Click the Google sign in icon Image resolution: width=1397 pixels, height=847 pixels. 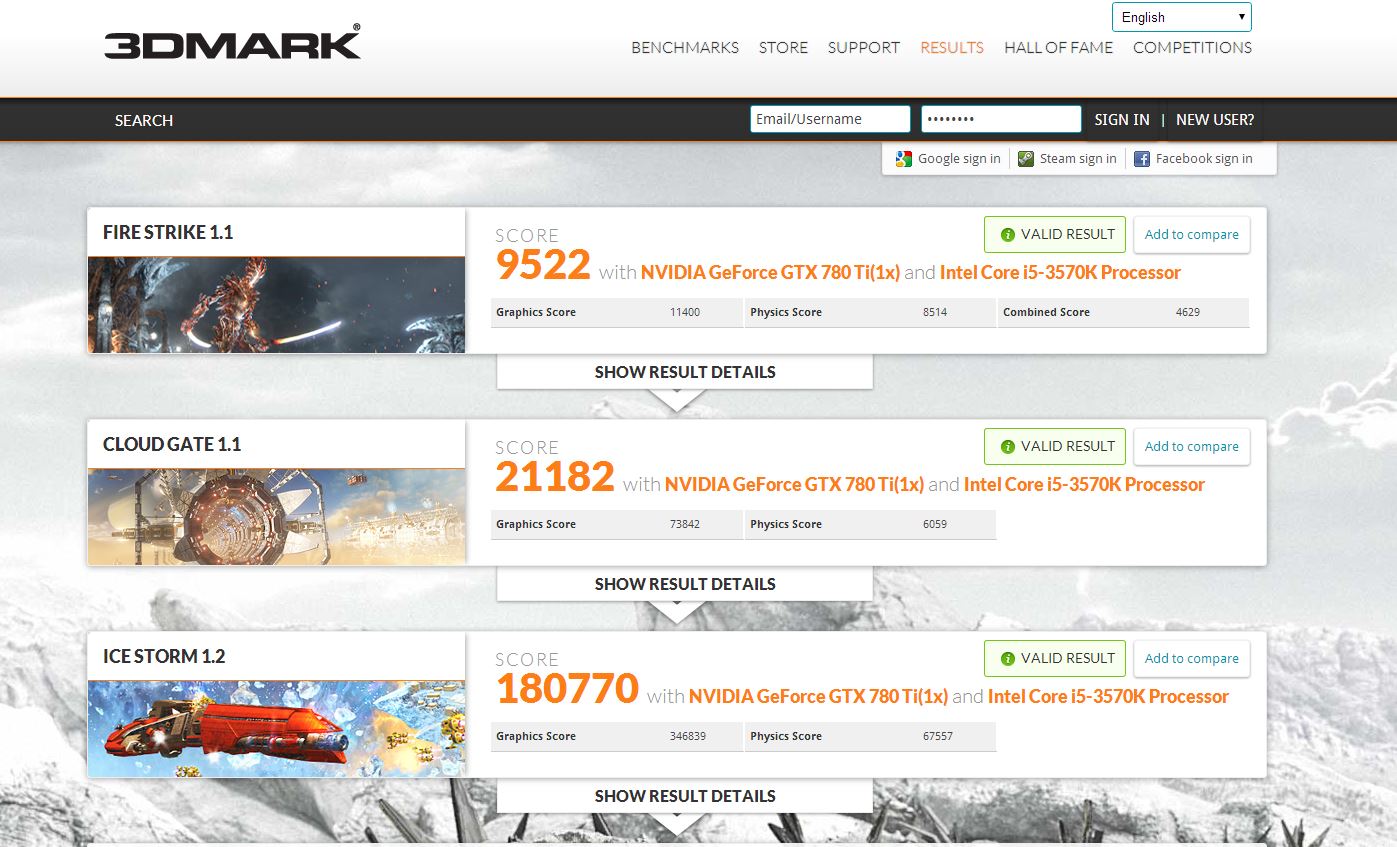click(903, 159)
